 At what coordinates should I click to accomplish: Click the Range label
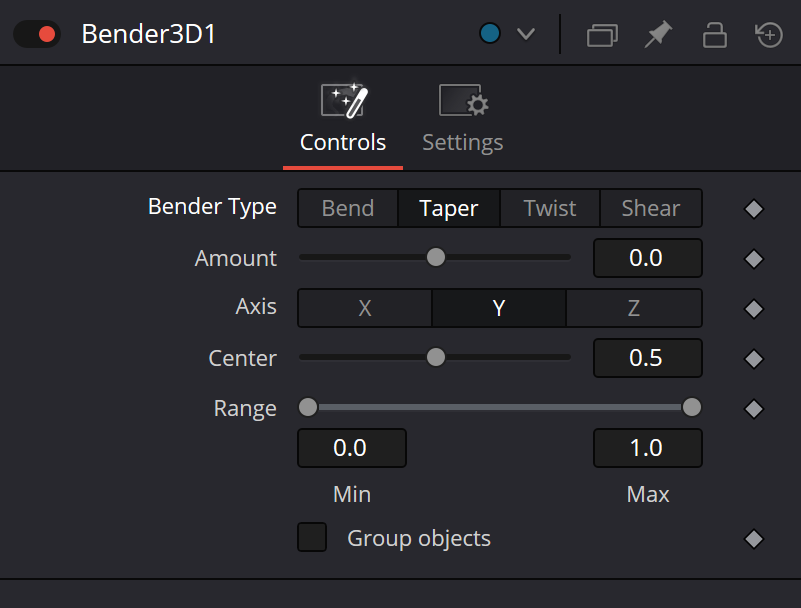245,408
